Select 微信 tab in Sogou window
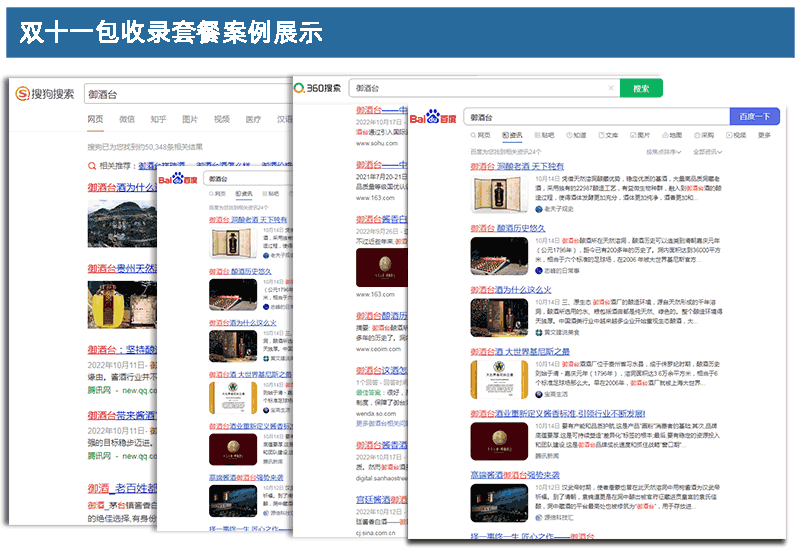 coord(127,119)
